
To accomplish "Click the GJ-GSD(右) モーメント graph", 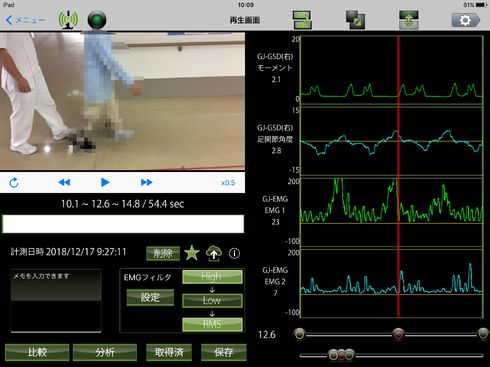I will [x=392, y=71].
